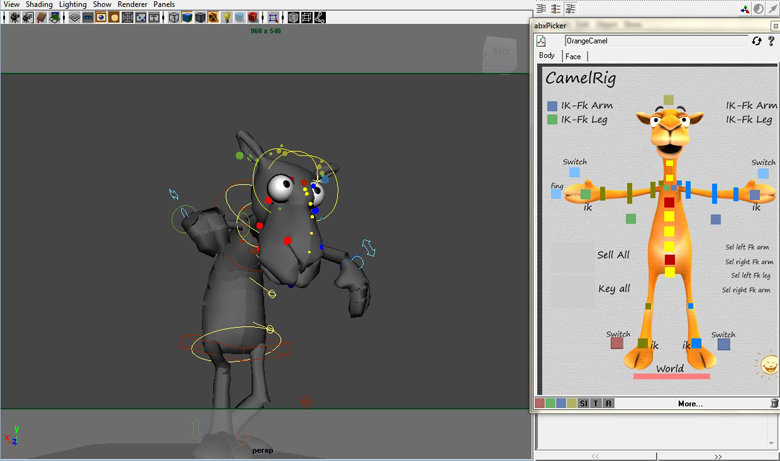Toggle Textured display checker icon
Viewport: 780px width, 461px height.
coord(213,18)
